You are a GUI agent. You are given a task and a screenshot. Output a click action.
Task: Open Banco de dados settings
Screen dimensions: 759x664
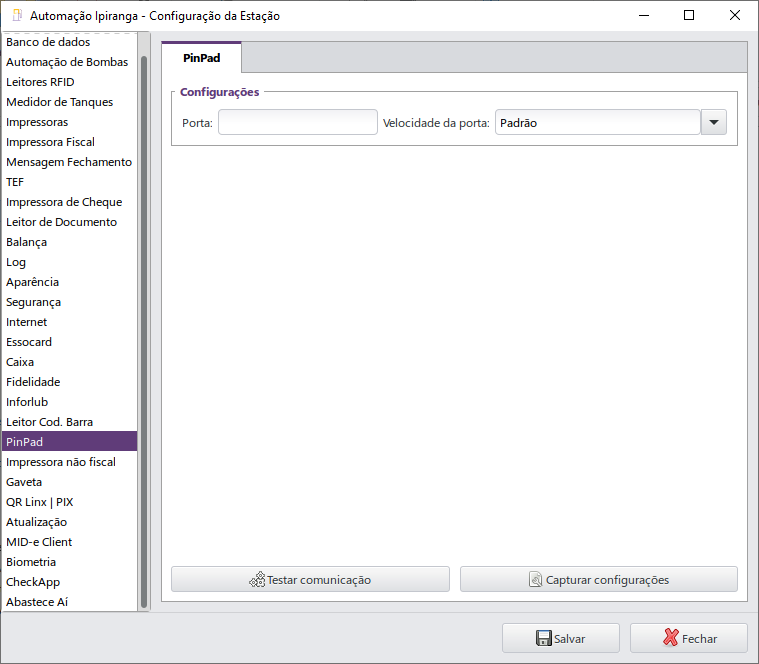70,42
